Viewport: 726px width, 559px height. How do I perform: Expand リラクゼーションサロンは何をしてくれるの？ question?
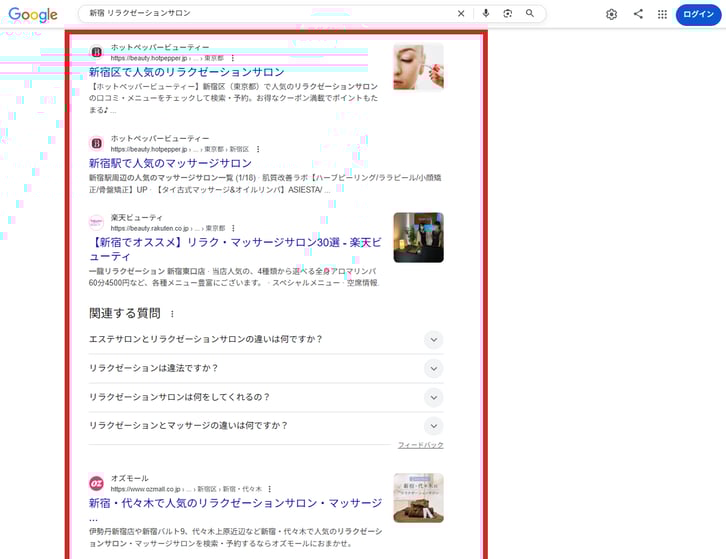coord(433,397)
